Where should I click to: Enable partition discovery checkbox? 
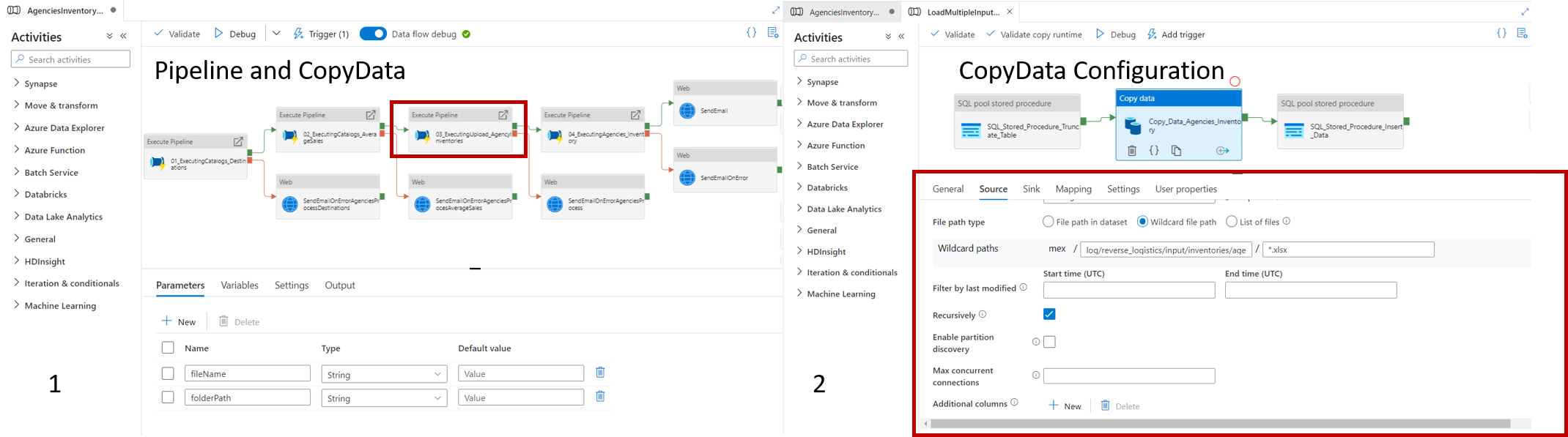(1049, 342)
